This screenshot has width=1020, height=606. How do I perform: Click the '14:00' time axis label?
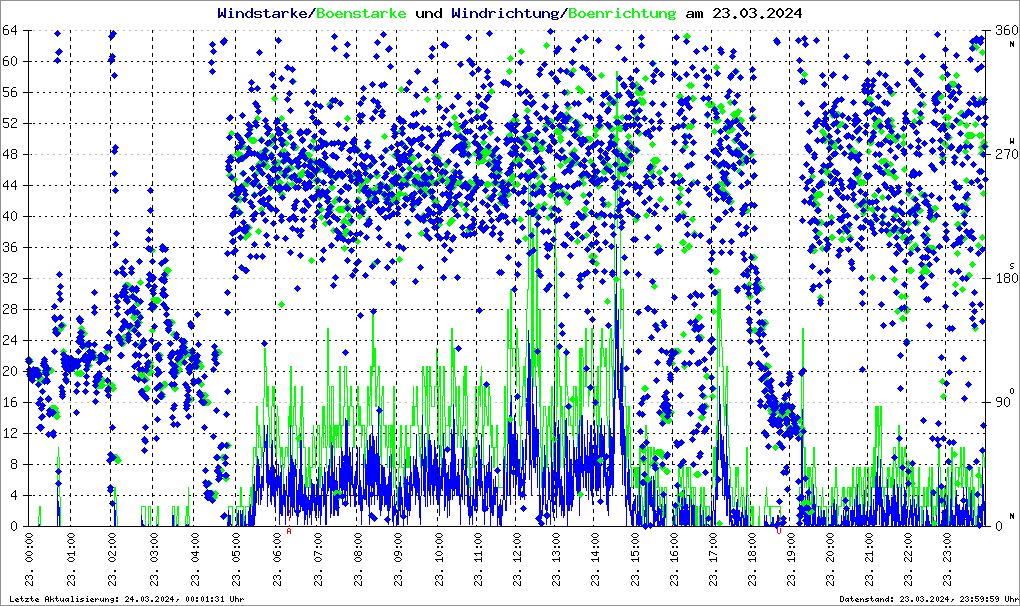(x=594, y=549)
